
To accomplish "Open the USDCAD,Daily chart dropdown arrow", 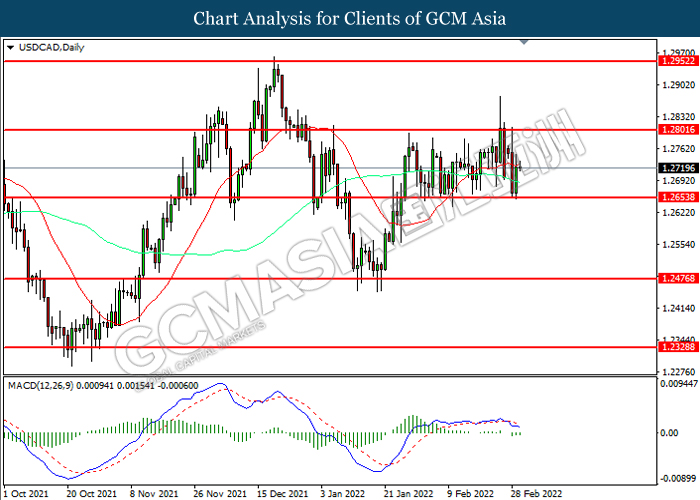I will click(x=11, y=47).
